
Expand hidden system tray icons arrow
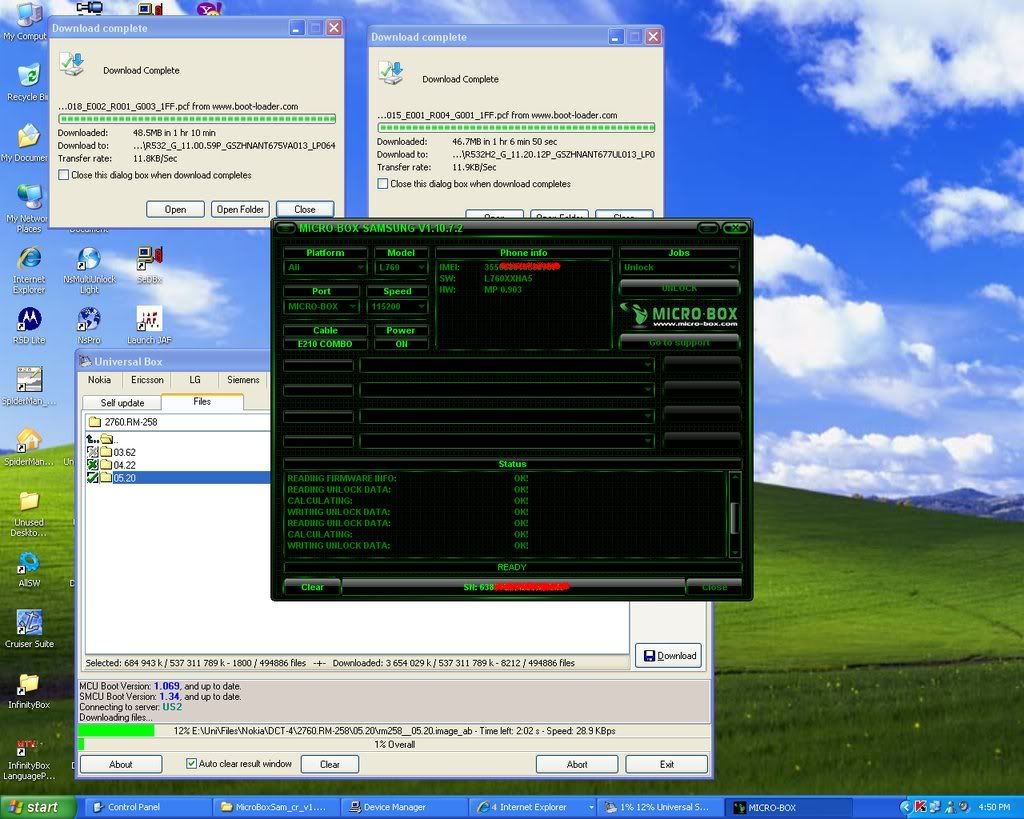[x=905, y=807]
